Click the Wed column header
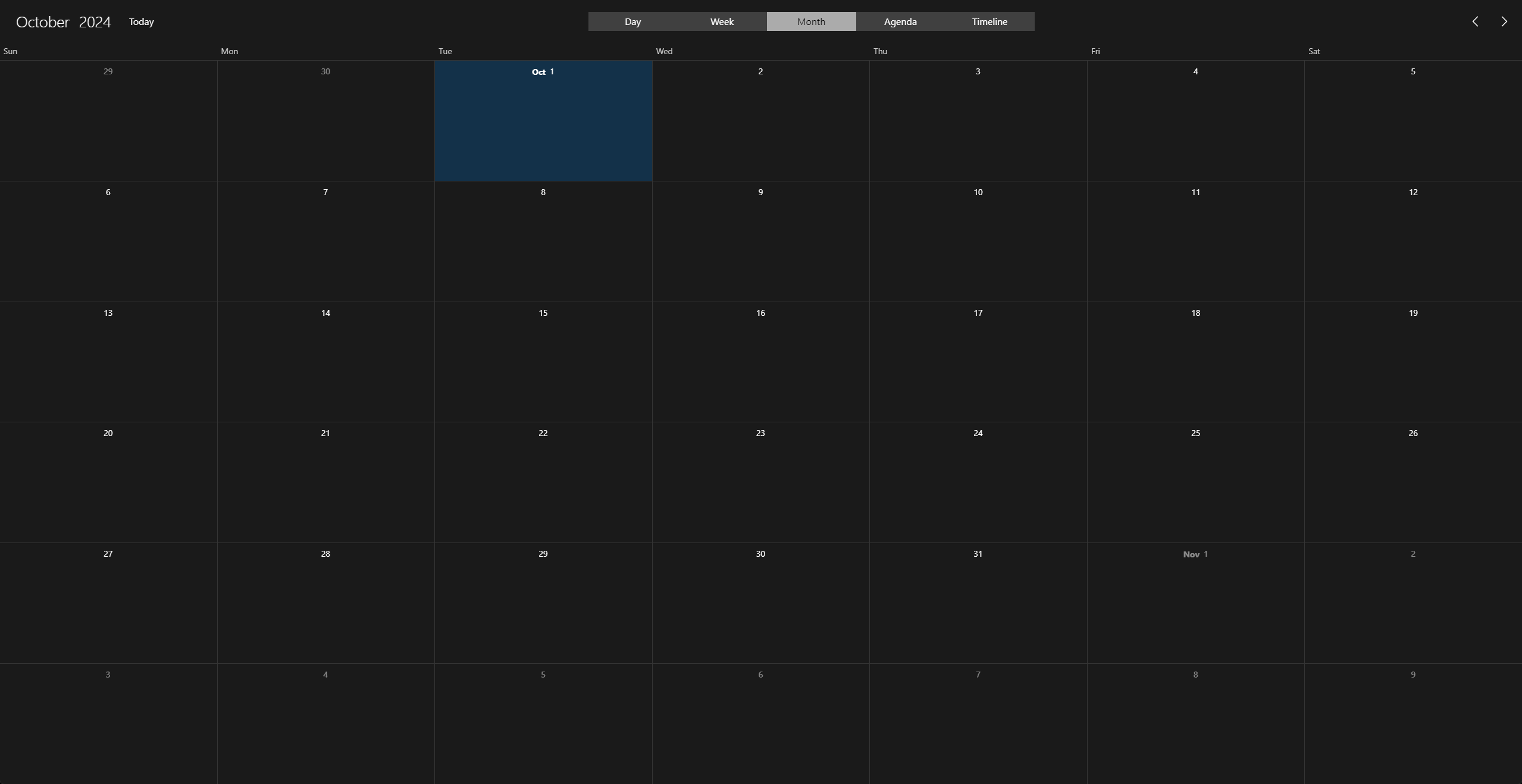Image resolution: width=1522 pixels, height=784 pixels. (664, 51)
